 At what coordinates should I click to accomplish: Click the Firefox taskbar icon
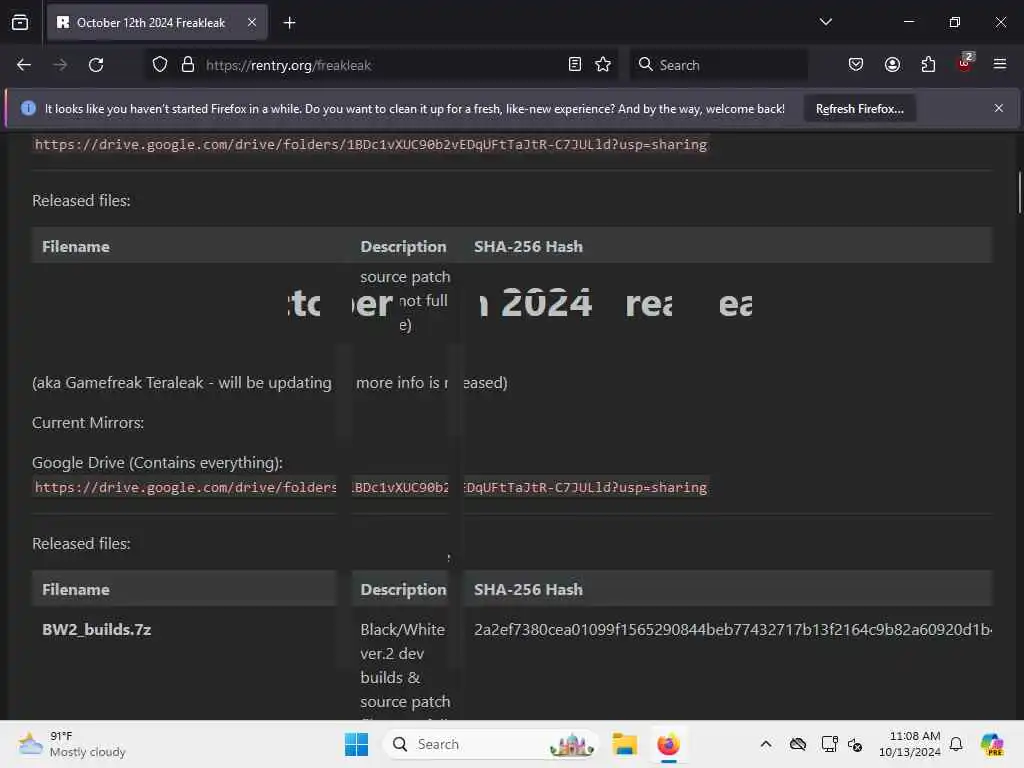click(668, 744)
